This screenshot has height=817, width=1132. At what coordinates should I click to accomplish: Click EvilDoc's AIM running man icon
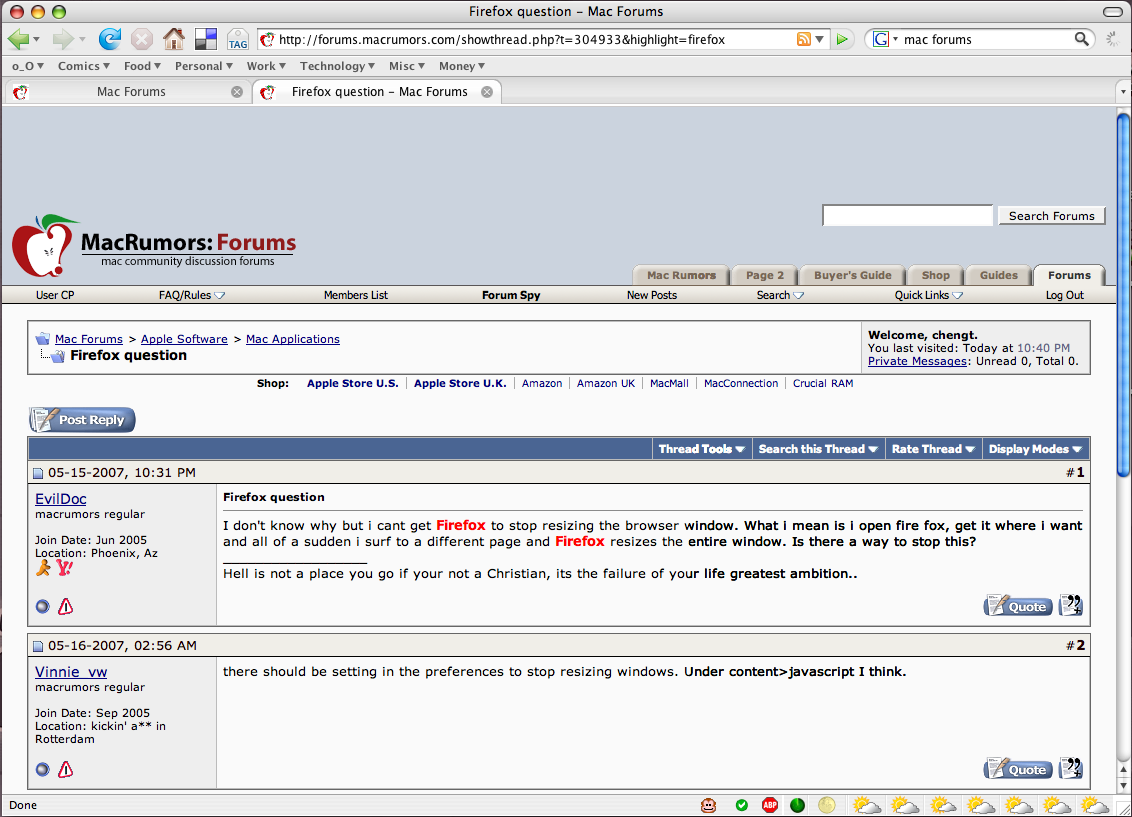[x=43, y=569]
